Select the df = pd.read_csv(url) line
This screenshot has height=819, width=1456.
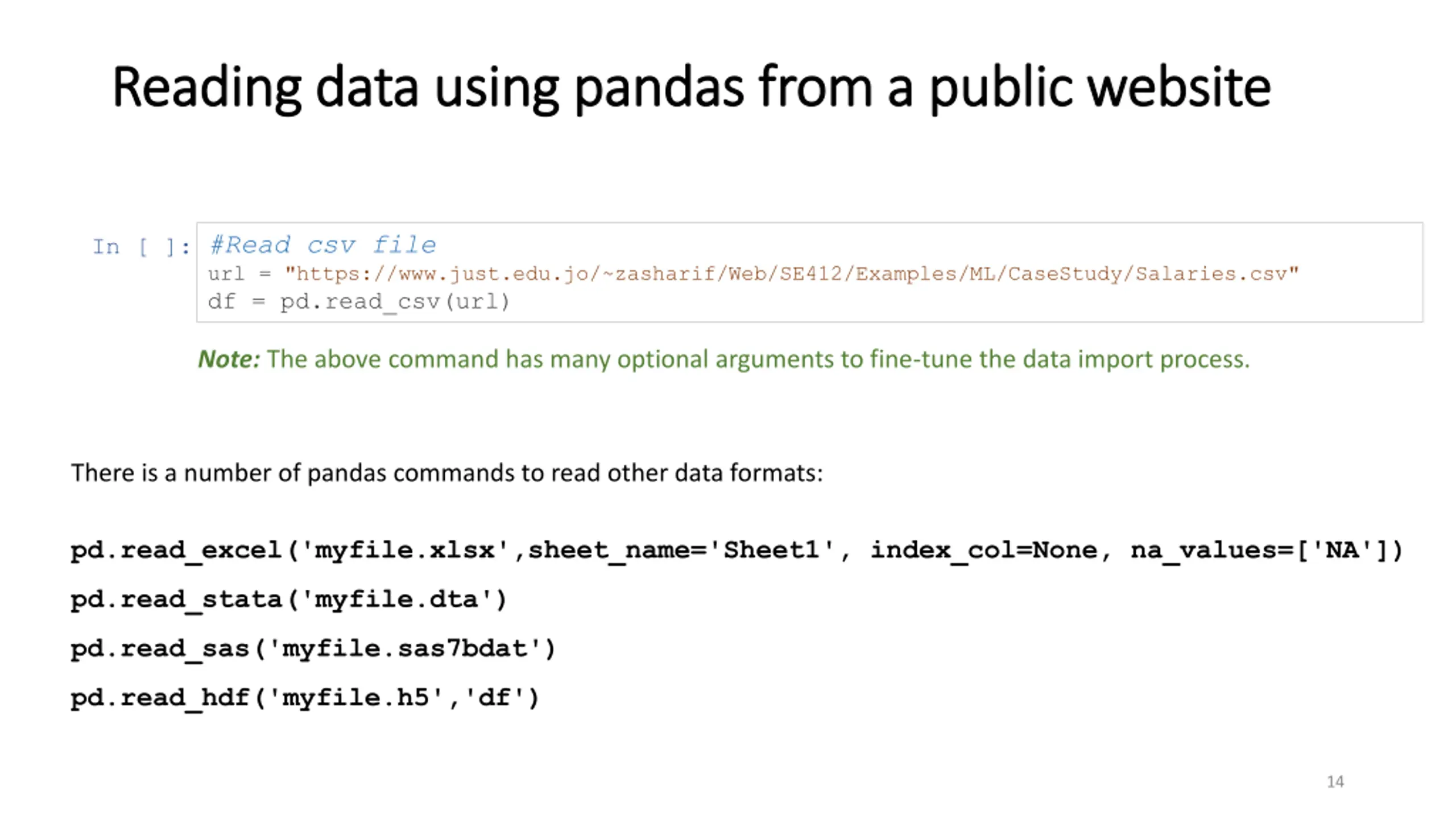tap(358, 301)
